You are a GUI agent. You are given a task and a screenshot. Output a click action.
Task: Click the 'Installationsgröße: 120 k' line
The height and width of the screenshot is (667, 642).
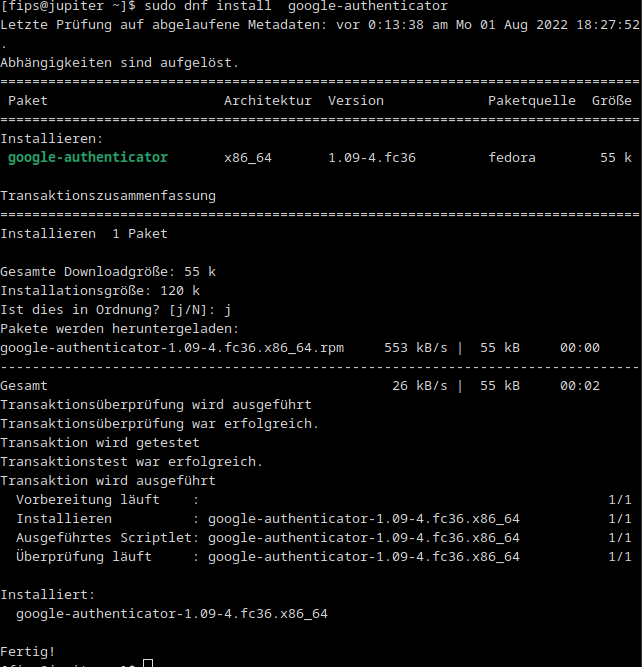point(100,291)
